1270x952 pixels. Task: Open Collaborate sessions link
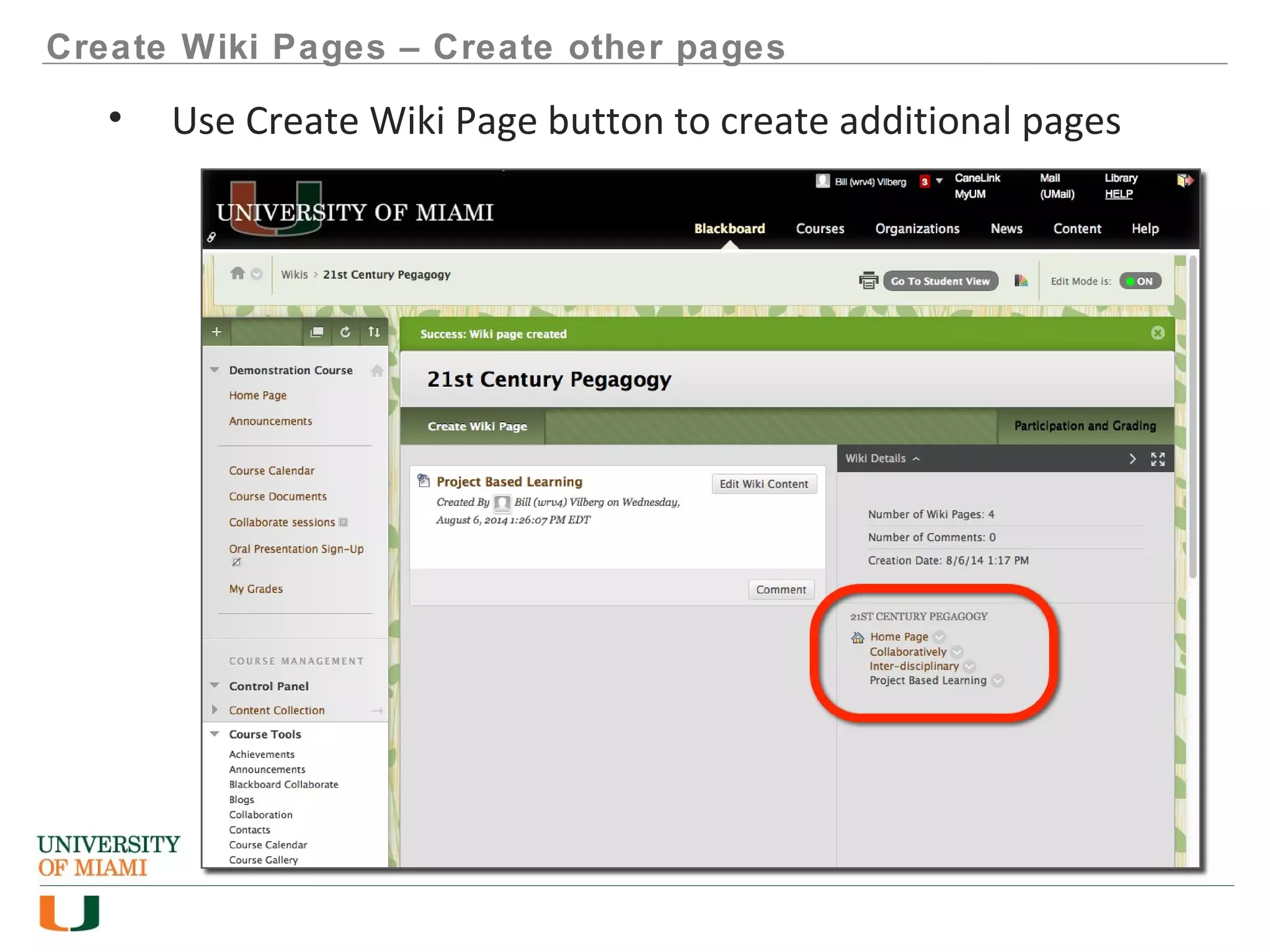(282, 522)
